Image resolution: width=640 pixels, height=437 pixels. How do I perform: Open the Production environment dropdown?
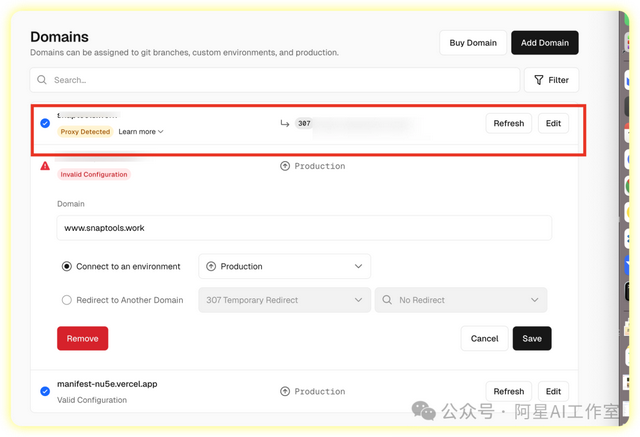pyautogui.click(x=284, y=266)
